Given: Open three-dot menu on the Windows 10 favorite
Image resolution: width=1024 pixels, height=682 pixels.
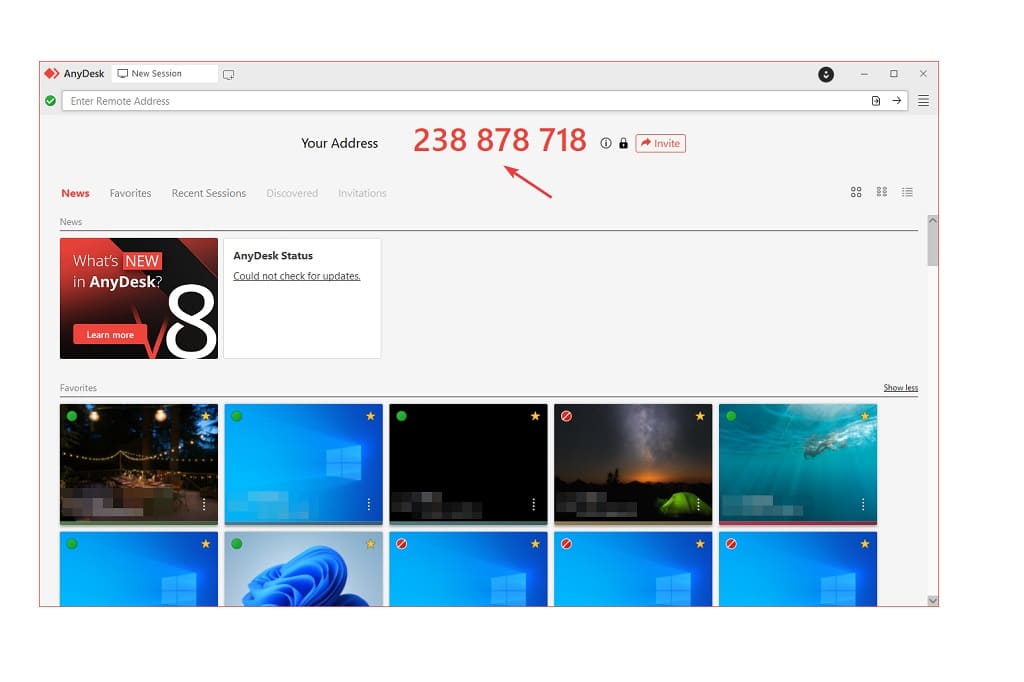Looking at the screenshot, I should tap(369, 504).
